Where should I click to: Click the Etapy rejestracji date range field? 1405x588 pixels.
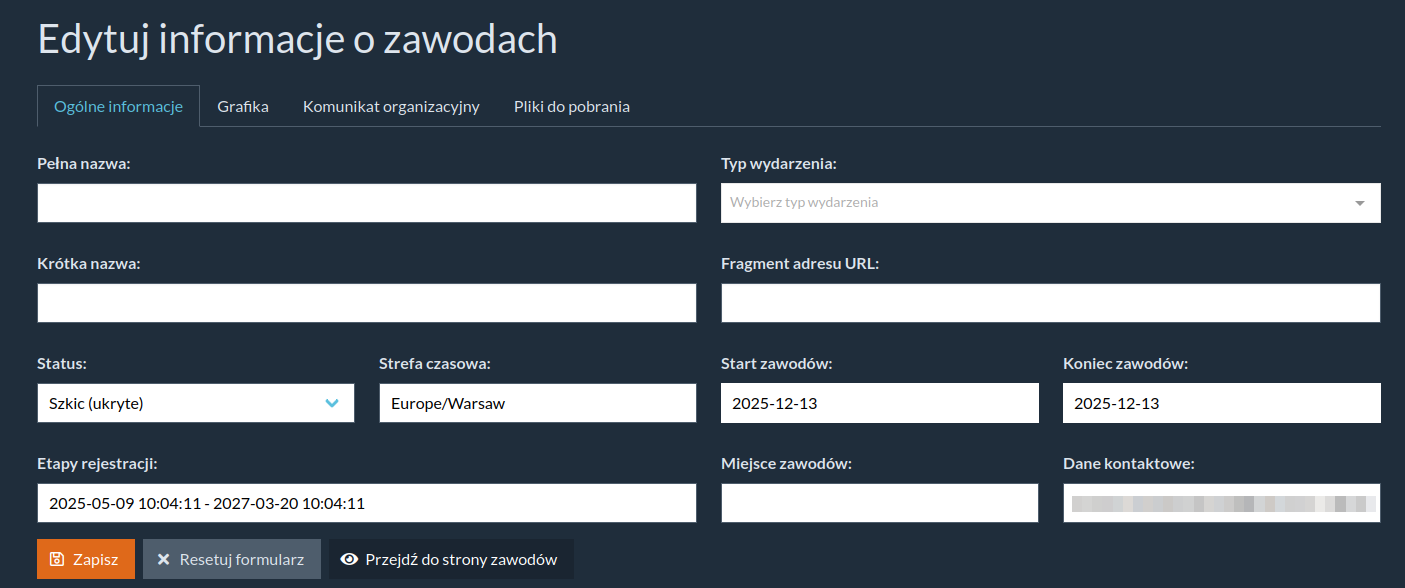[366, 503]
